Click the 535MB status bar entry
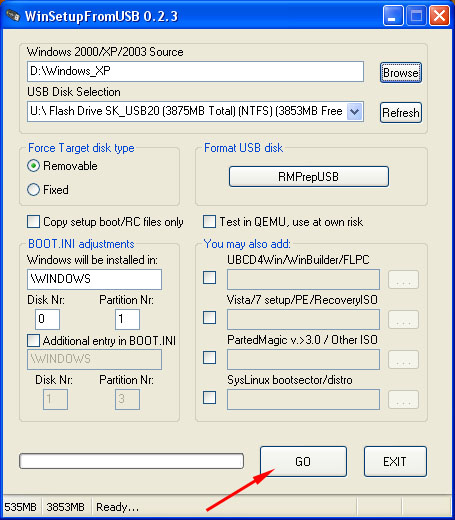Viewport: 455px width, 520px height. pos(21,507)
